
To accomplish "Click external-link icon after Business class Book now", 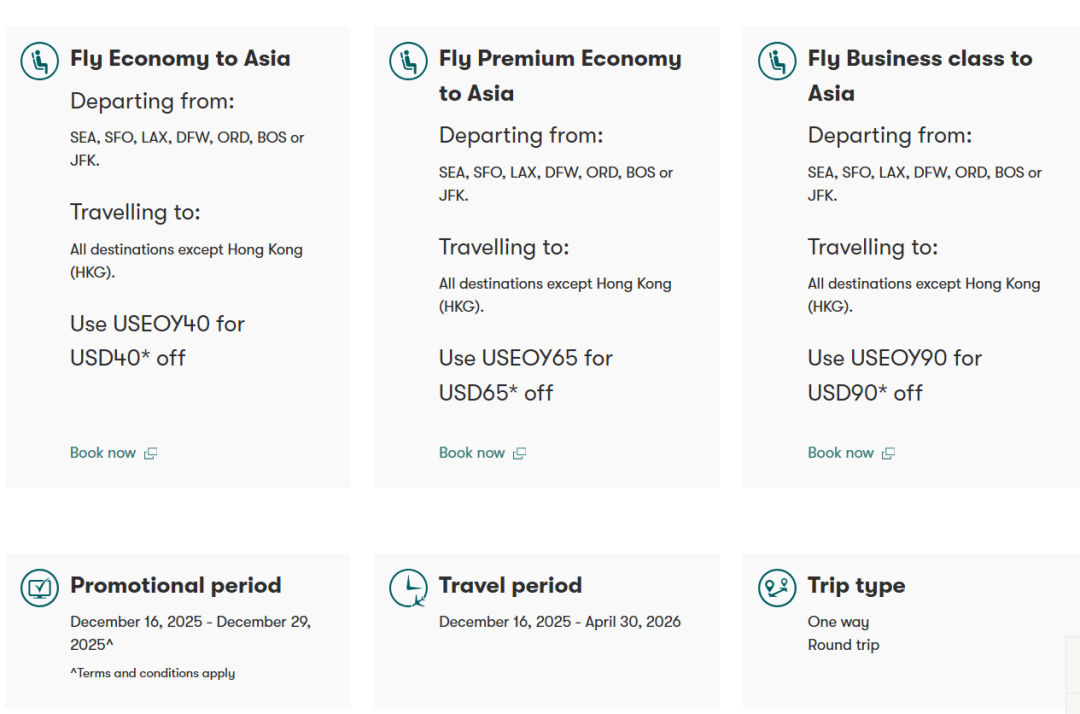I will coord(888,453).
